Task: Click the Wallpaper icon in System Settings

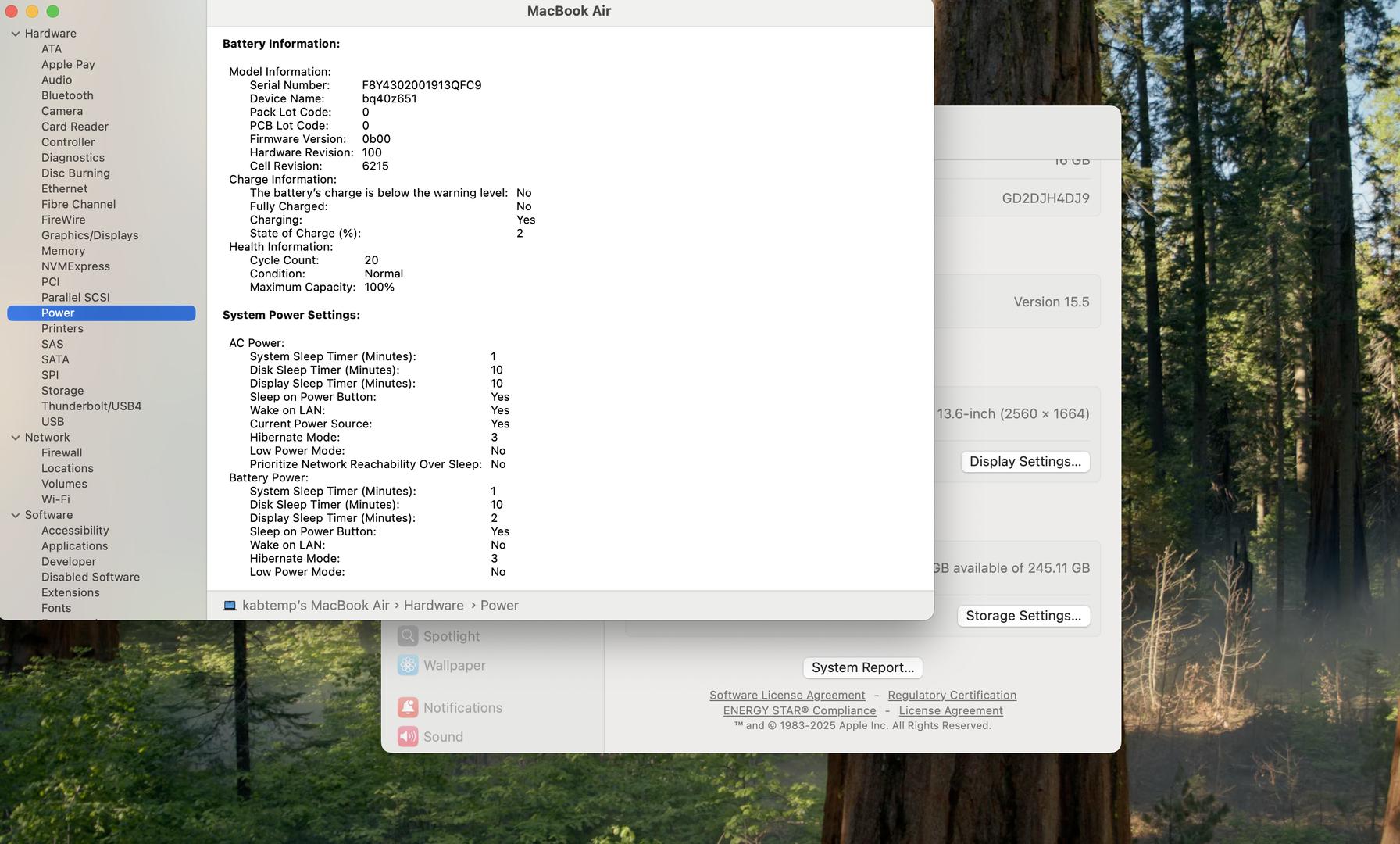Action: coord(408,665)
